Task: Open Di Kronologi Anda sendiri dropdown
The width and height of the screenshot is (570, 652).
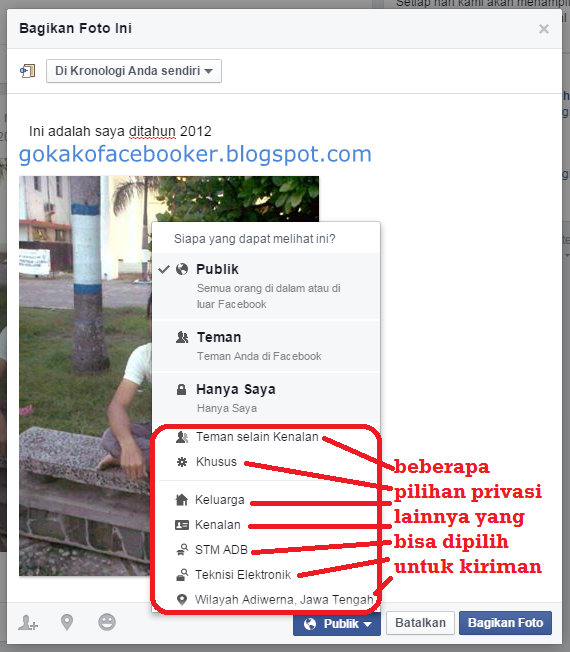Action: coord(134,71)
